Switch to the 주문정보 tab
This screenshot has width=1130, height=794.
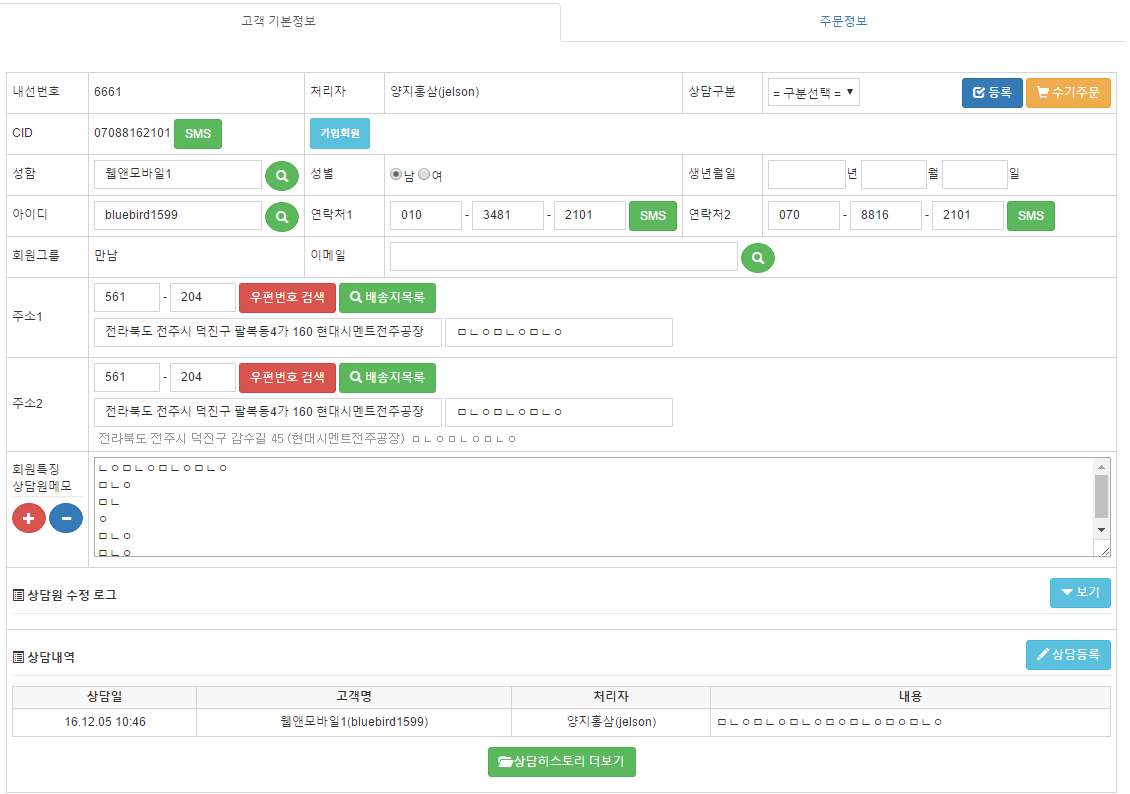pos(843,21)
